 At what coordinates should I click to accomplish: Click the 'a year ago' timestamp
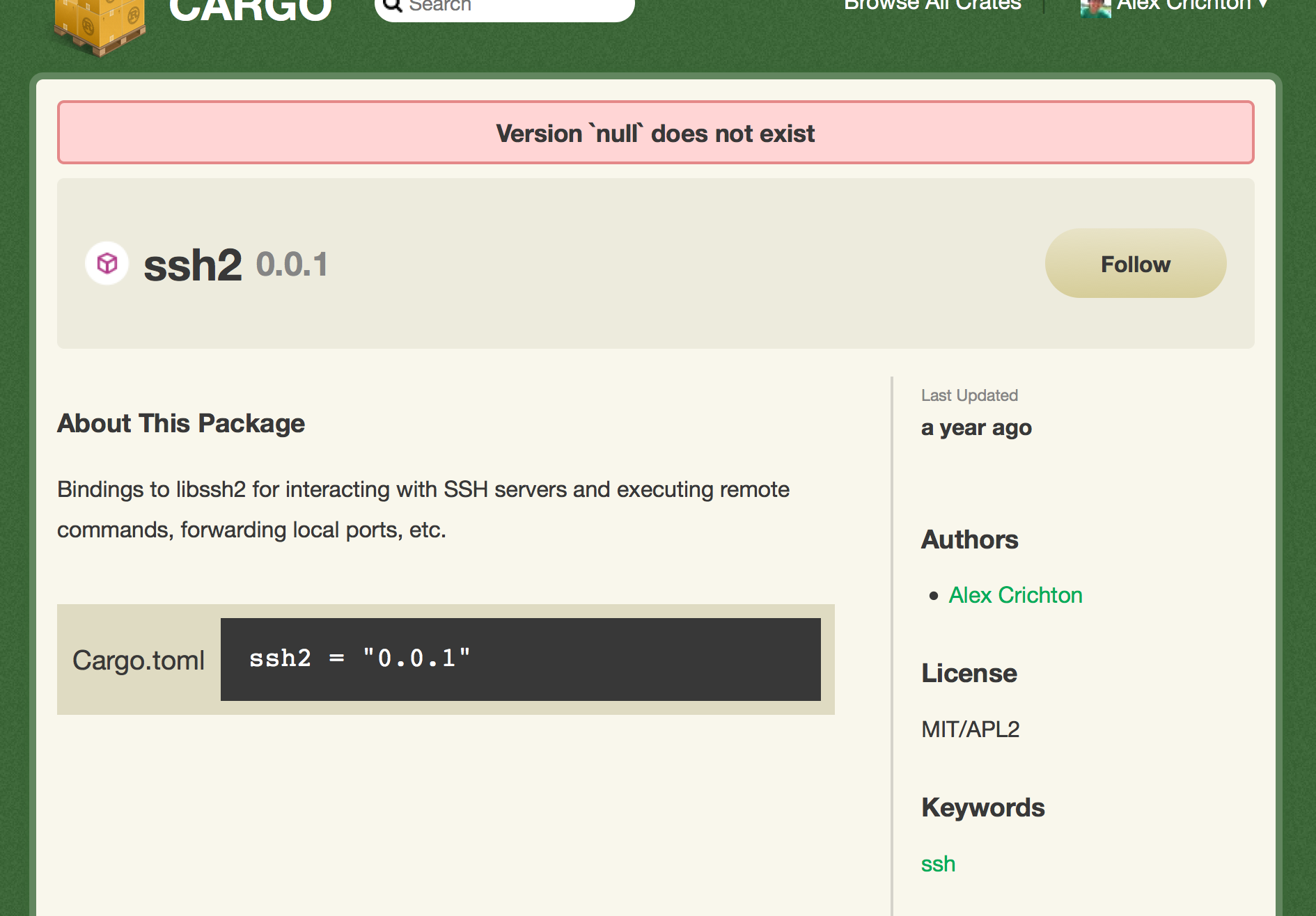pos(976,427)
